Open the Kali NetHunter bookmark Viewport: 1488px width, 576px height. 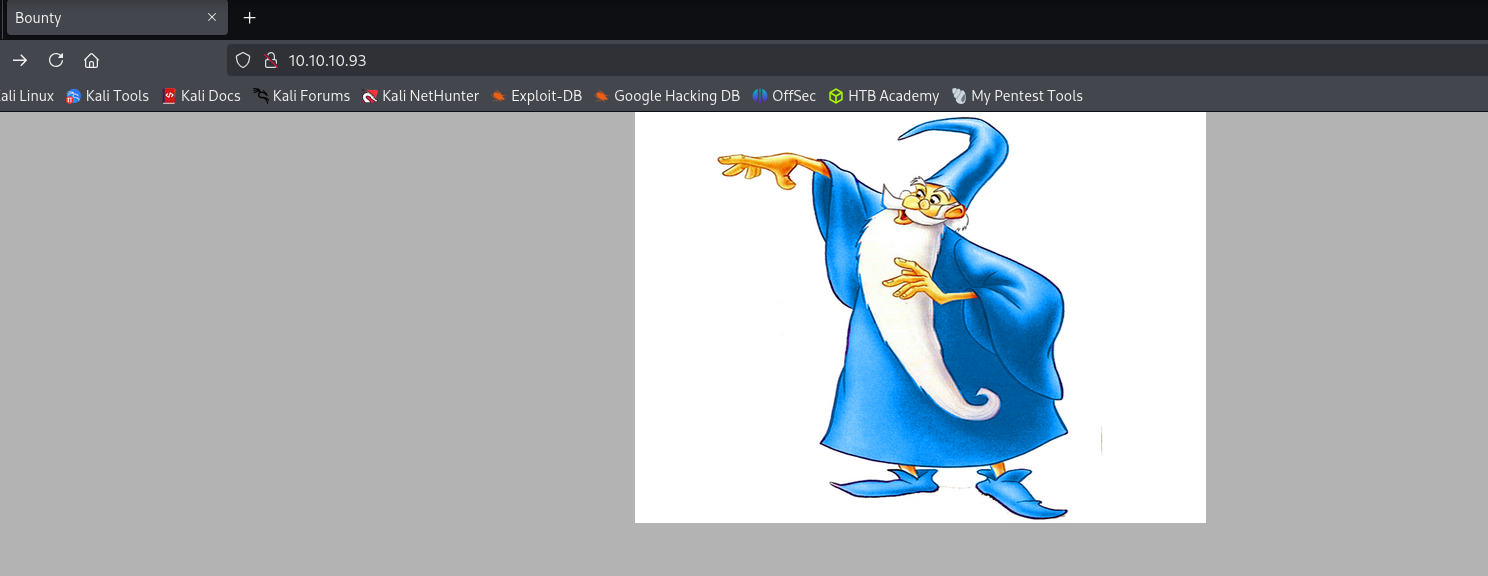pos(420,96)
